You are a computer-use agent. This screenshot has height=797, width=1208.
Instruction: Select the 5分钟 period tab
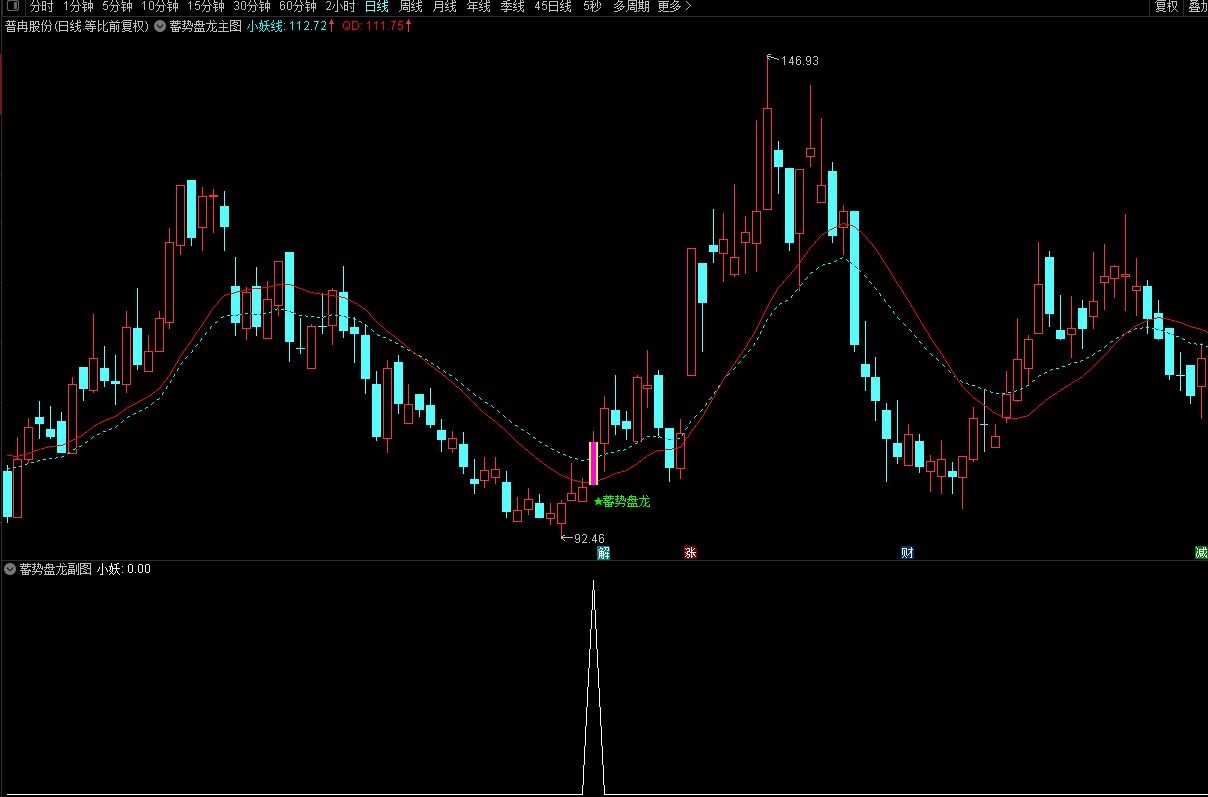point(116,6)
